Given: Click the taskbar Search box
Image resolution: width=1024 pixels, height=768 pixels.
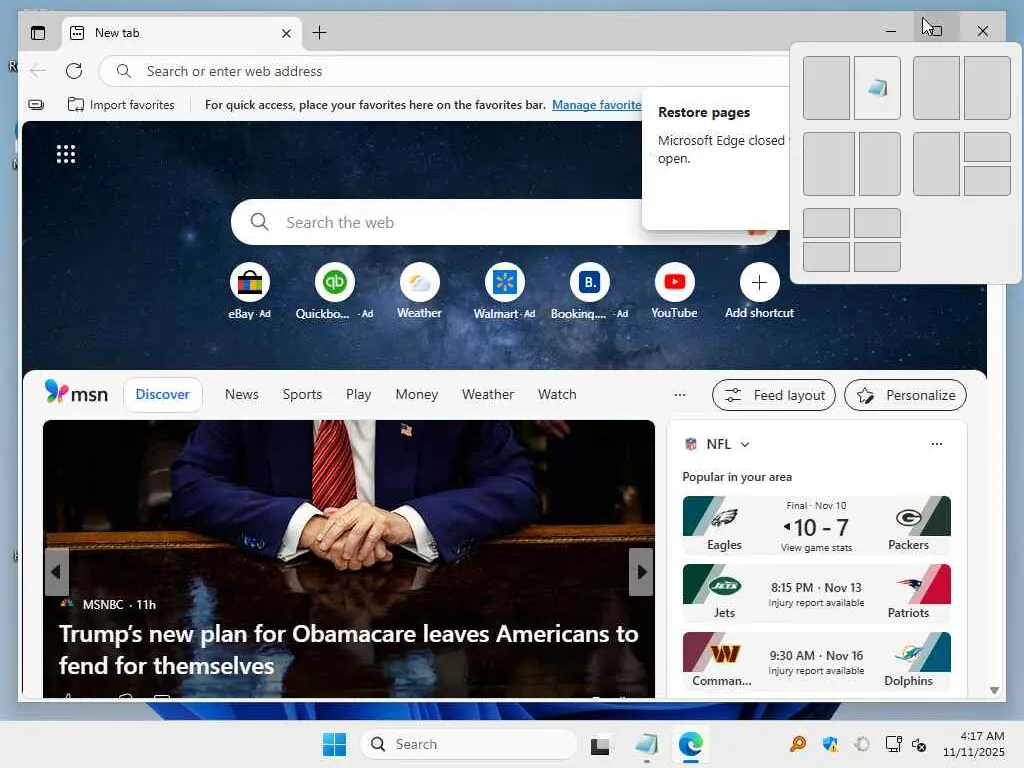Looking at the screenshot, I should click(469, 744).
